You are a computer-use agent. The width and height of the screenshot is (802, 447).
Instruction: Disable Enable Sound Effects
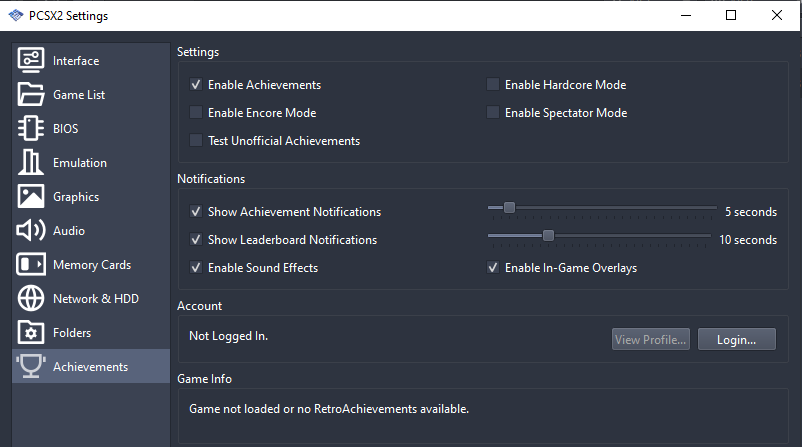point(196,267)
